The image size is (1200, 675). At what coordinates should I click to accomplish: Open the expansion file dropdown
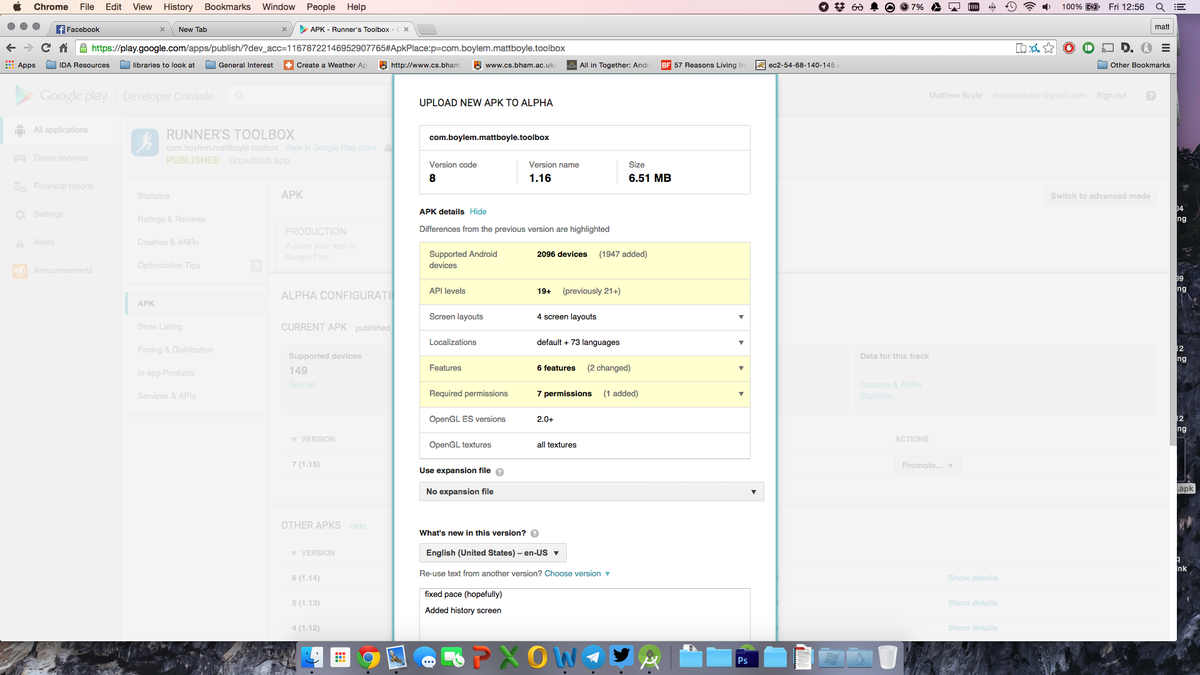click(592, 492)
